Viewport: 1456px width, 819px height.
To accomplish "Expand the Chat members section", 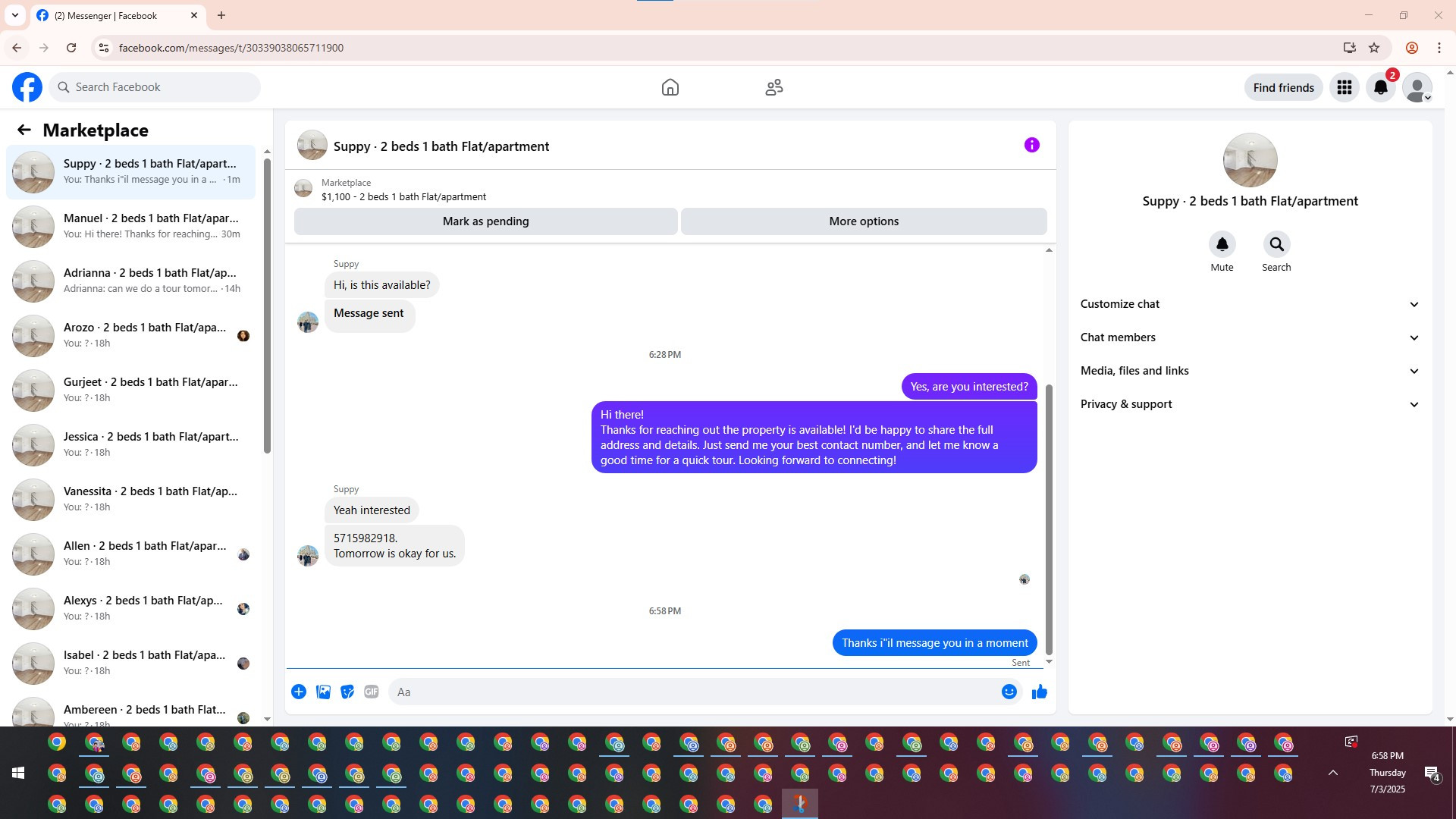I will 1249,337.
